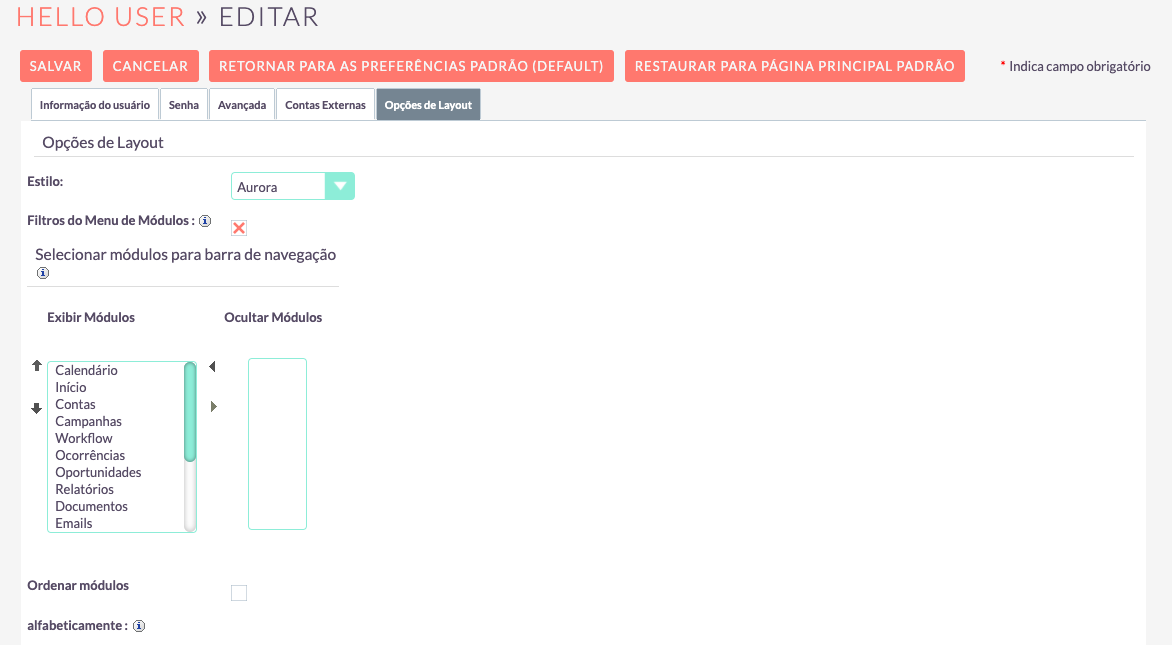Select Contas in the modules list
This screenshot has height=645, width=1172.
[75, 404]
